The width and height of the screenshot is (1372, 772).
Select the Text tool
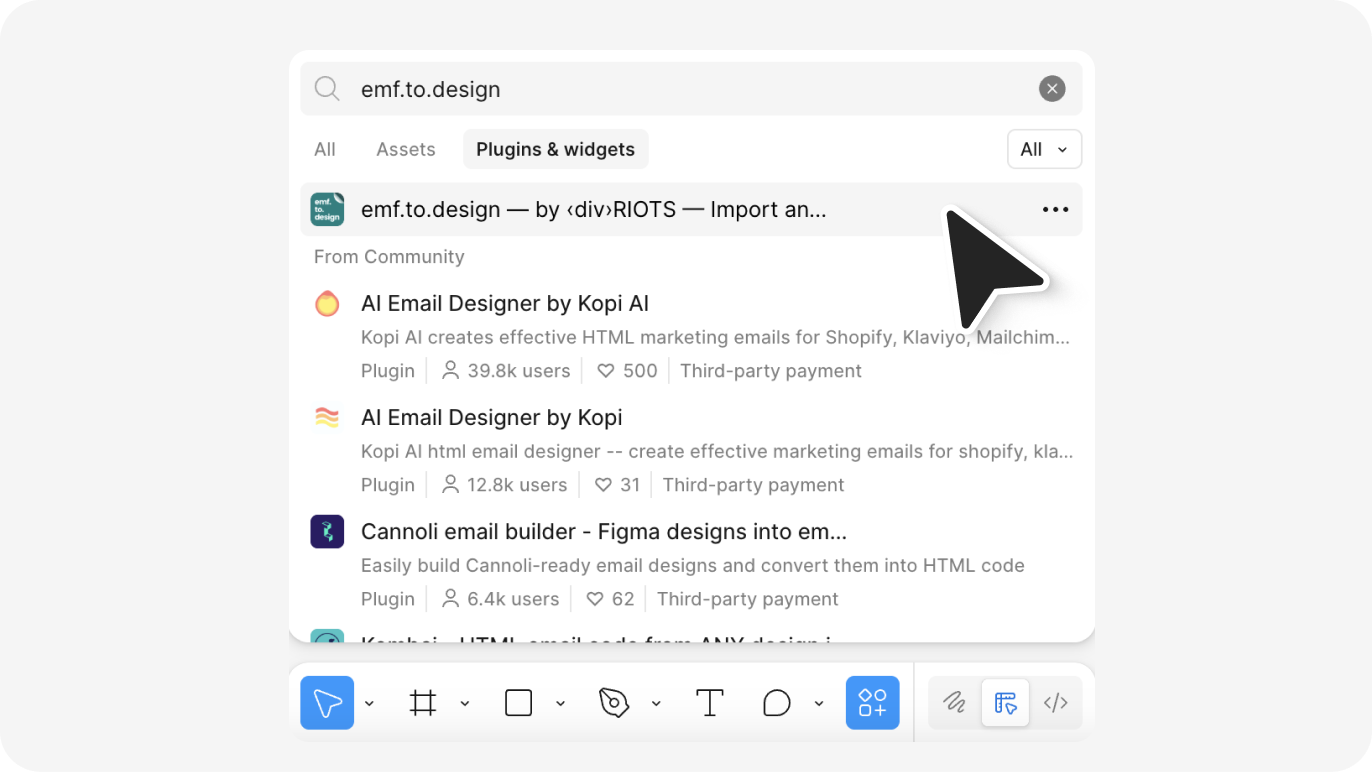[710, 702]
